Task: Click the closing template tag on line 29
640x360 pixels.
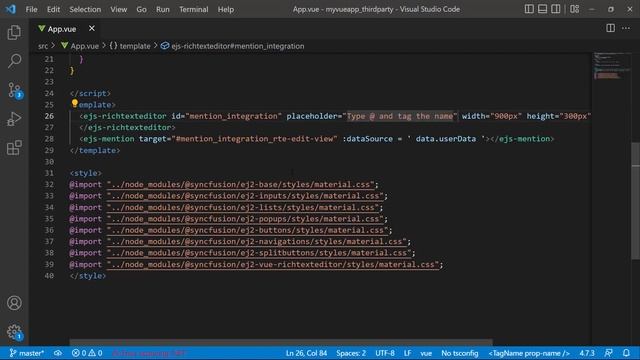Action: (x=95, y=150)
